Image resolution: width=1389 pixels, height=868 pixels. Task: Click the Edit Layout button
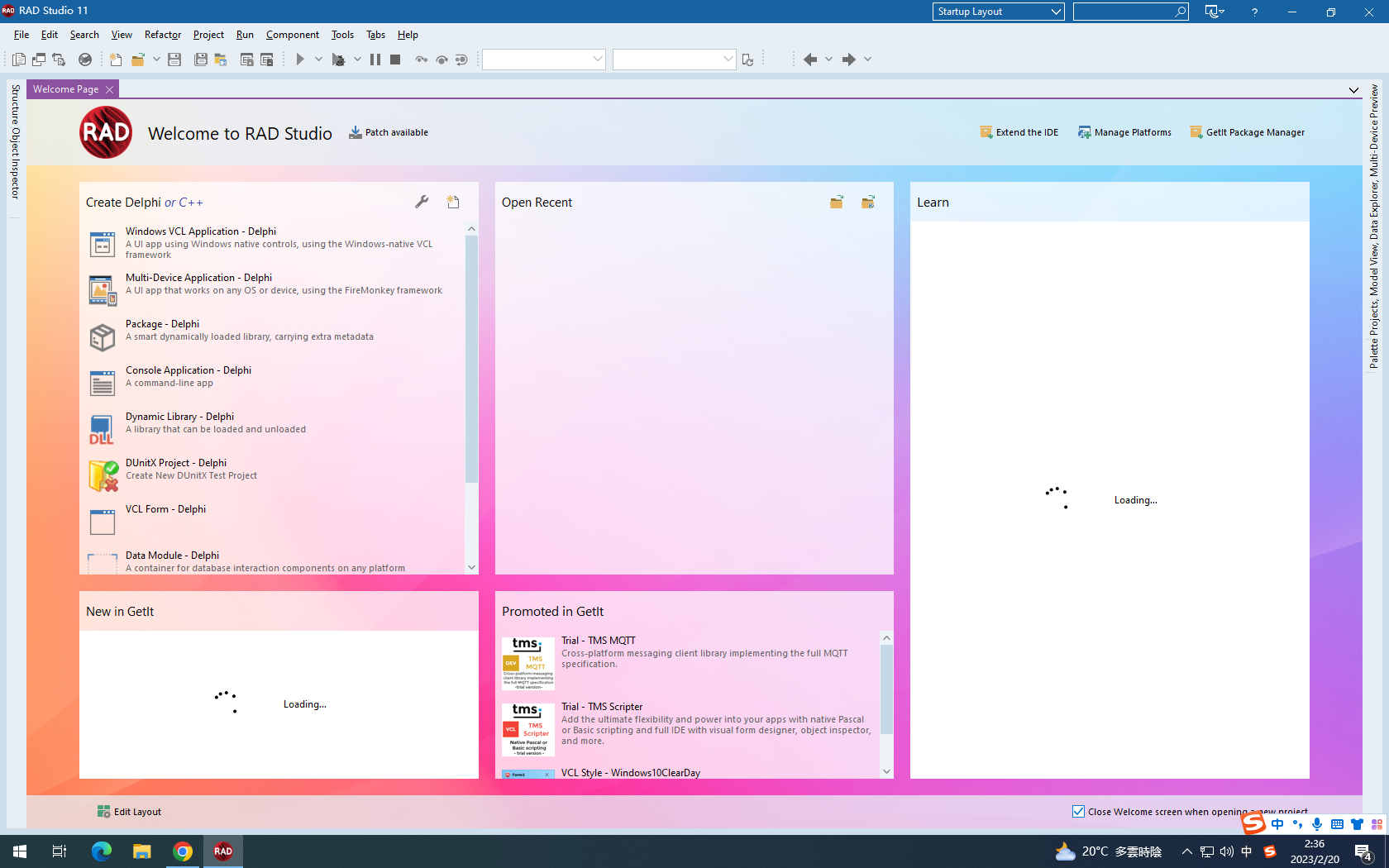129,812
